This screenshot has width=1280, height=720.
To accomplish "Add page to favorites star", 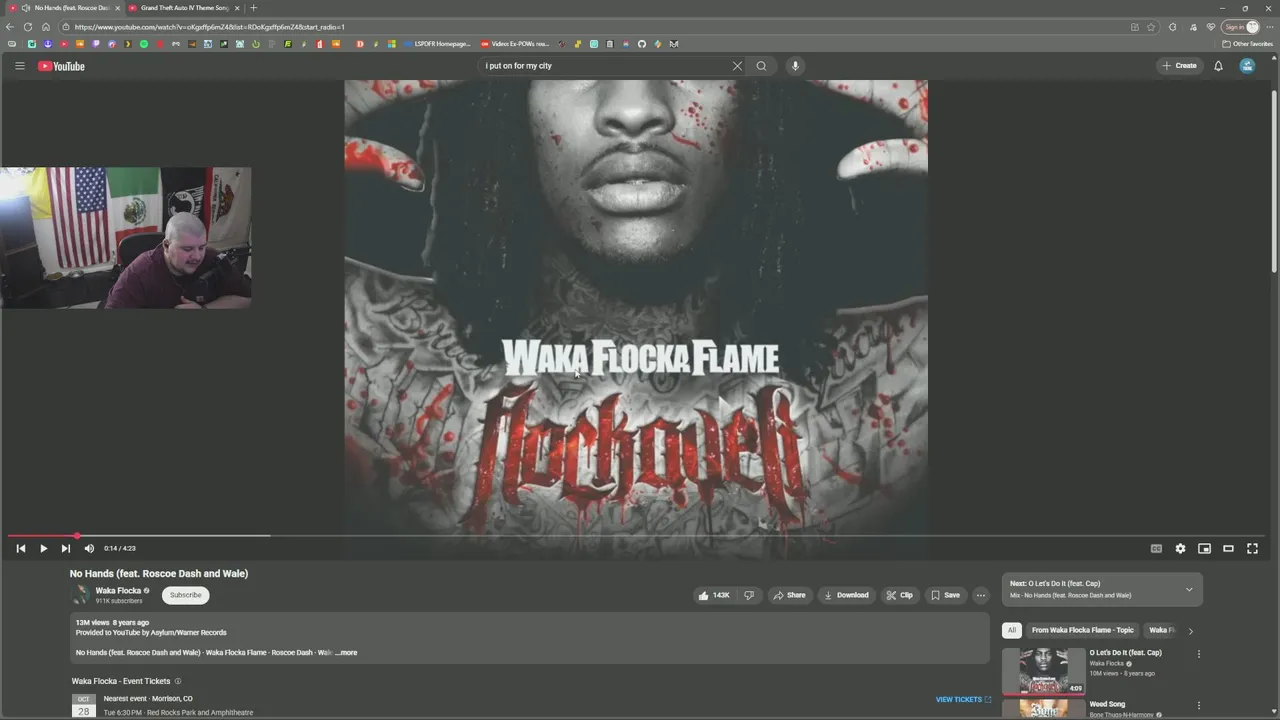I will 1151,27.
